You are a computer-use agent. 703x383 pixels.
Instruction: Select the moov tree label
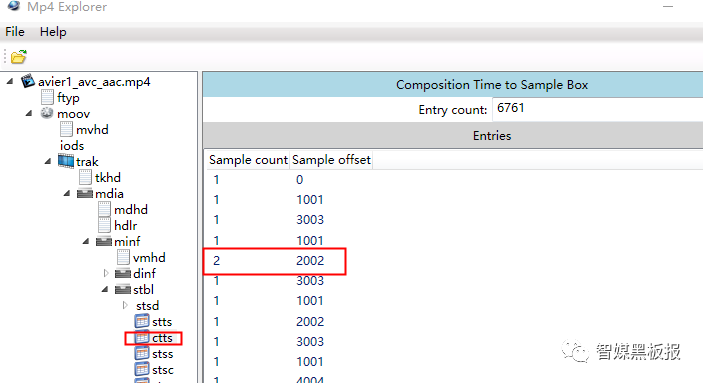(74, 114)
